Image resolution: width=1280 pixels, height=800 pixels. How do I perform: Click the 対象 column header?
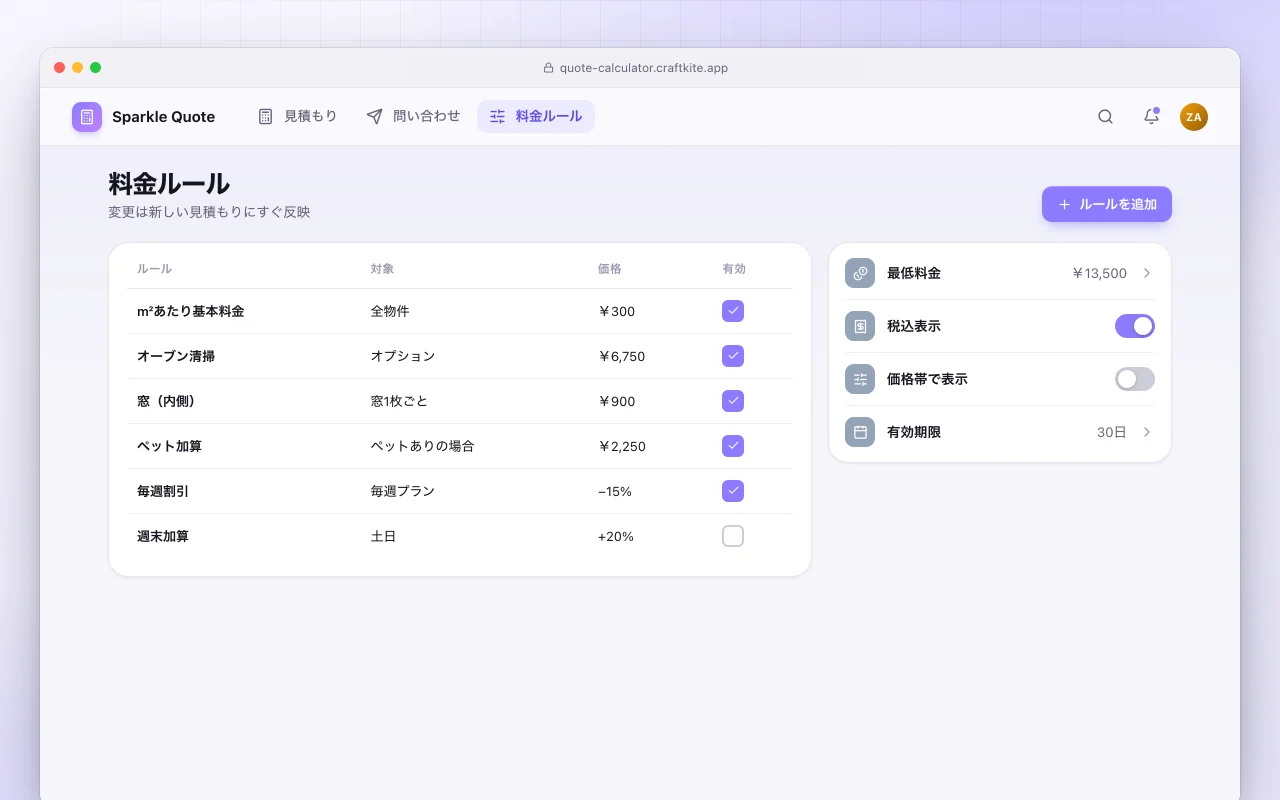tap(383, 269)
